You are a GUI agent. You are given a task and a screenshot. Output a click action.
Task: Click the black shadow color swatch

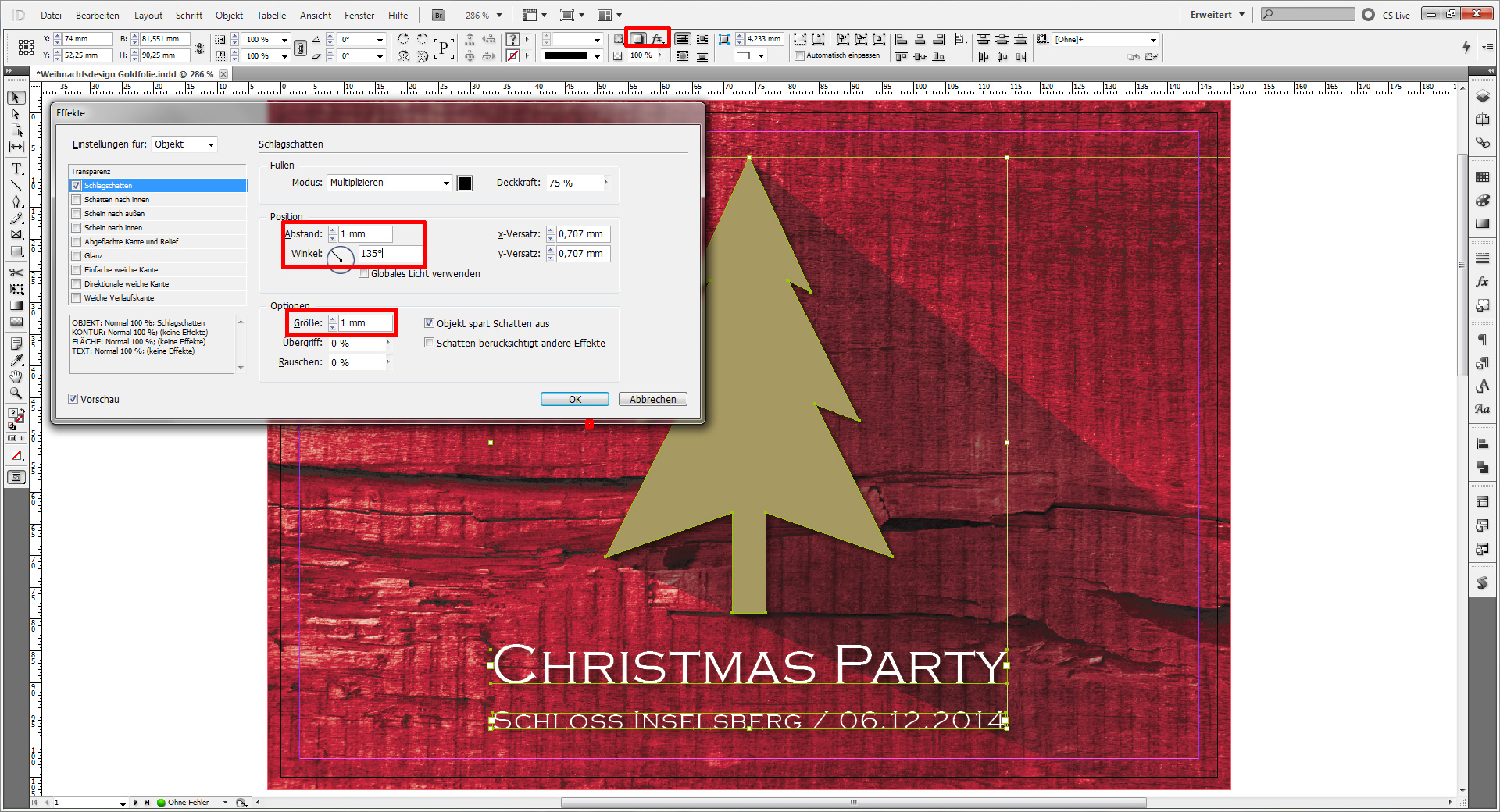click(x=464, y=183)
